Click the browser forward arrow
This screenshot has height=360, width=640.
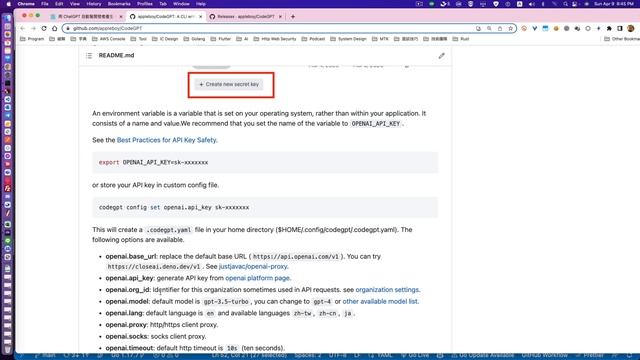pyautogui.click(x=33, y=29)
